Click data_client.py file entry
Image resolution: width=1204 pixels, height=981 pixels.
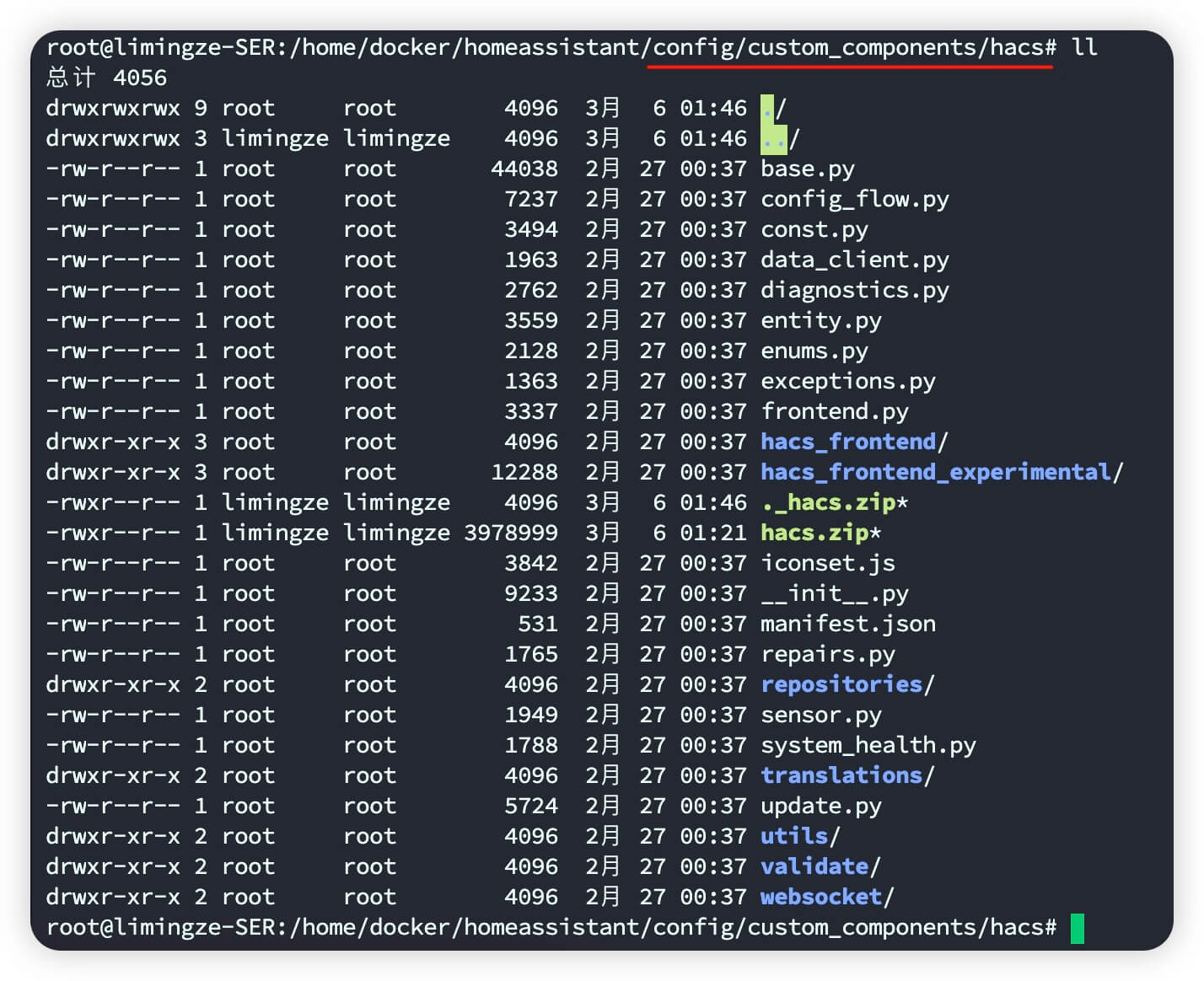(x=854, y=260)
